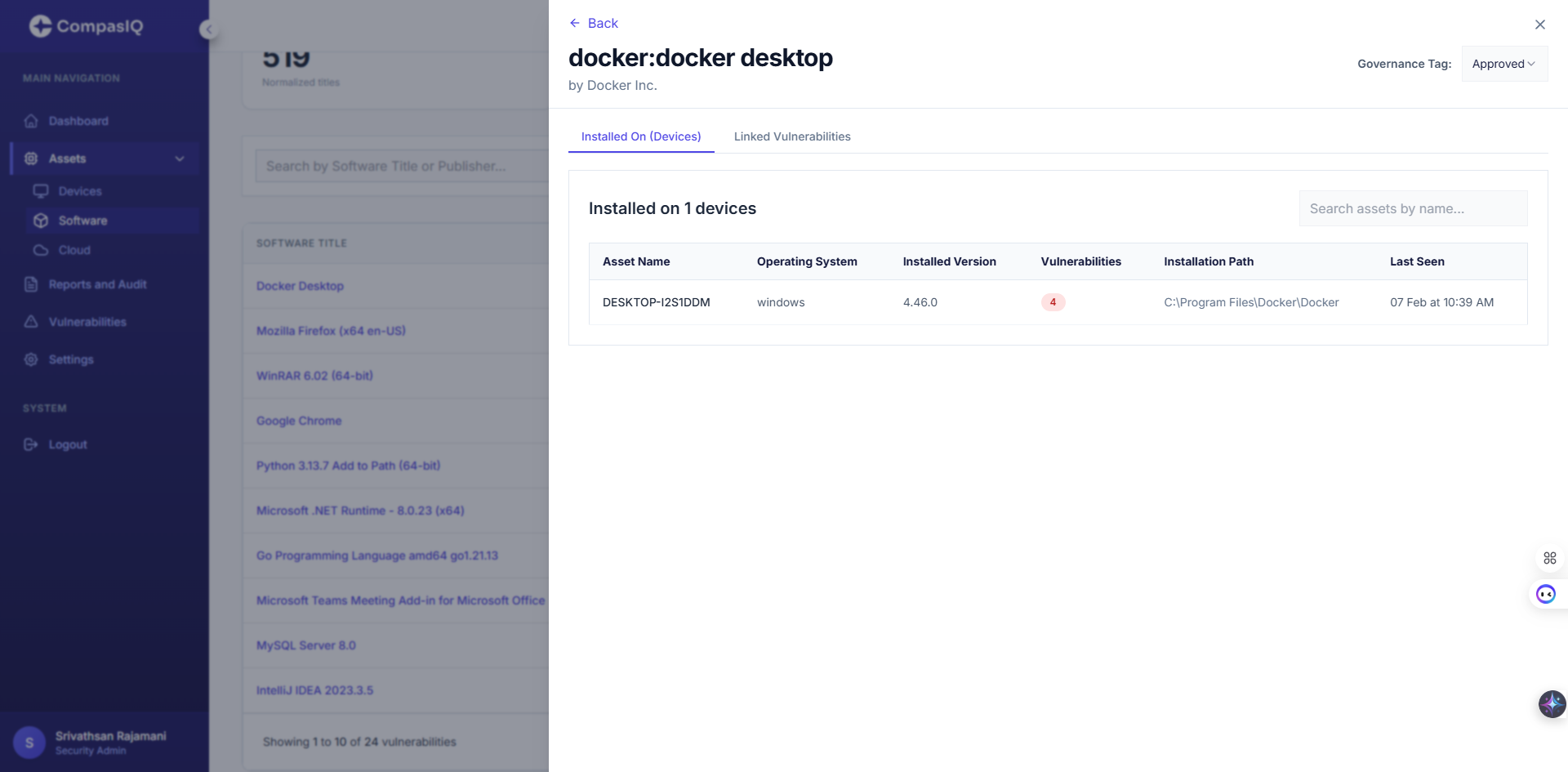Click the back arrow icon
1568x772 pixels.
click(x=575, y=23)
